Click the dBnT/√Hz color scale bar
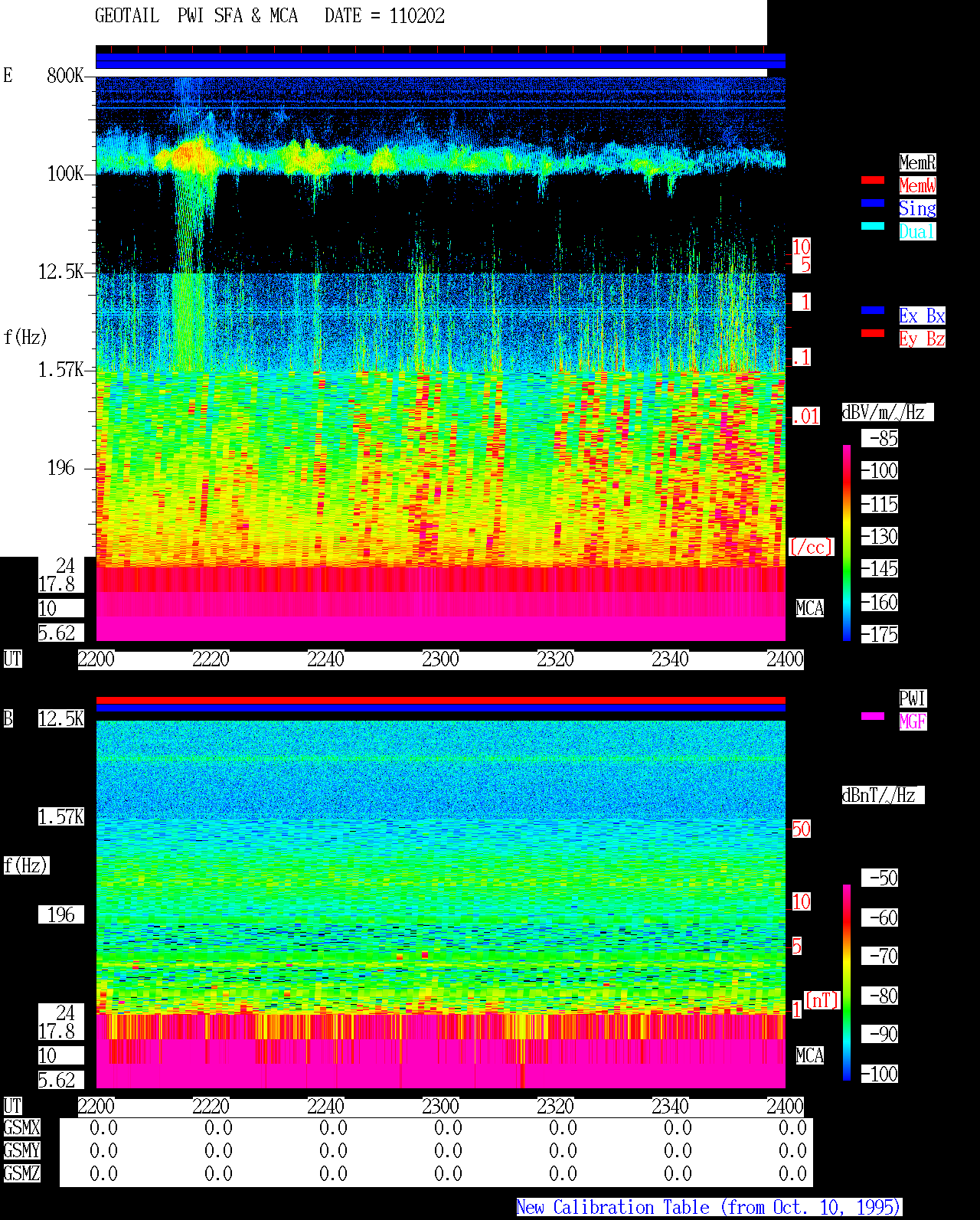The image size is (980, 1220). pyautogui.click(x=847, y=983)
